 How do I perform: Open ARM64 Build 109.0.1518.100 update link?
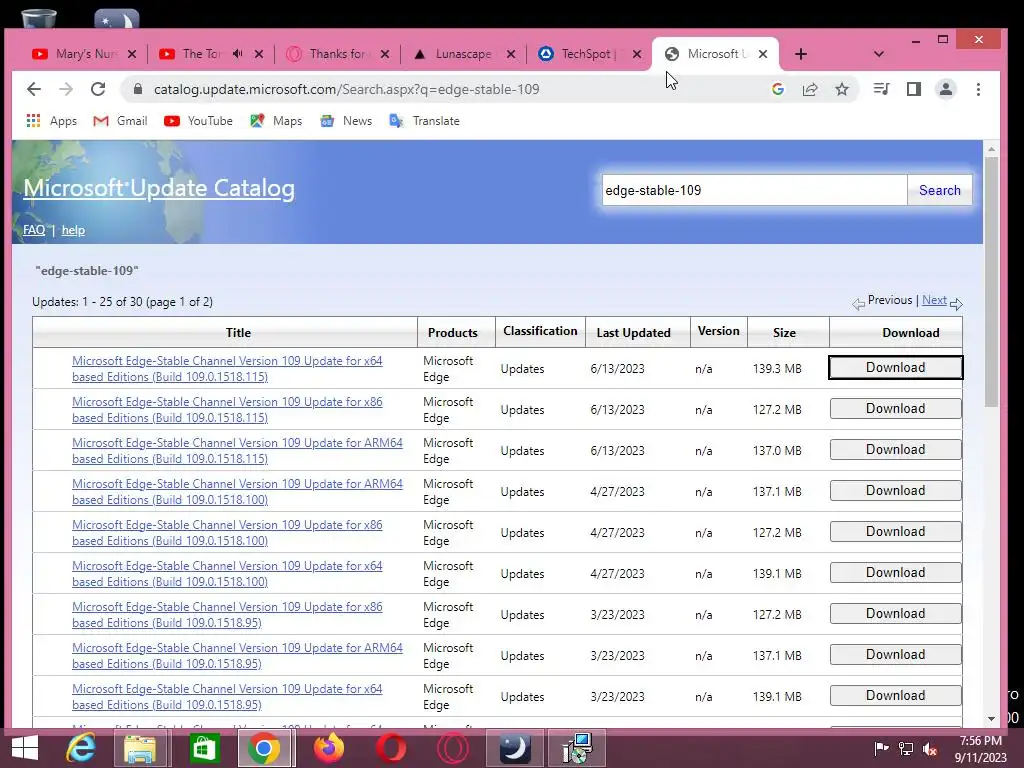(x=237, y=492)
